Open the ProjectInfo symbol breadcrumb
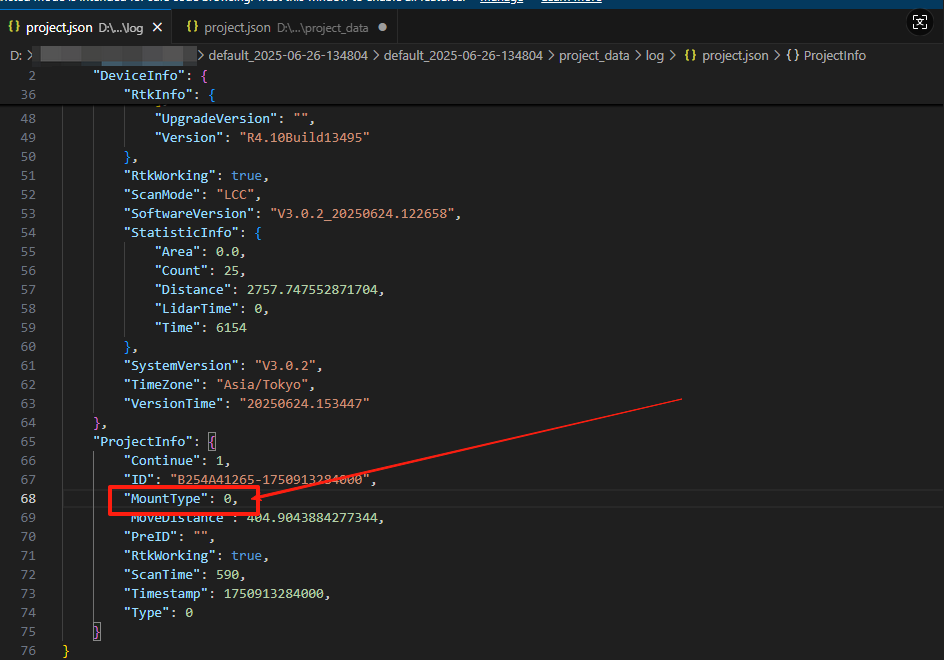 834,55
